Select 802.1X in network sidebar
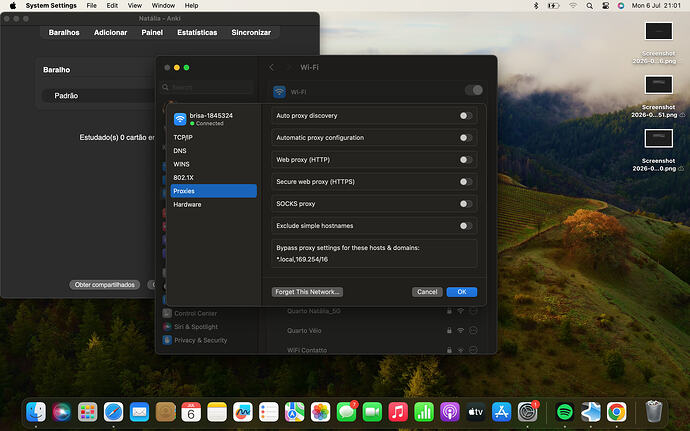690x431 pixels. (x=213, y=177)
